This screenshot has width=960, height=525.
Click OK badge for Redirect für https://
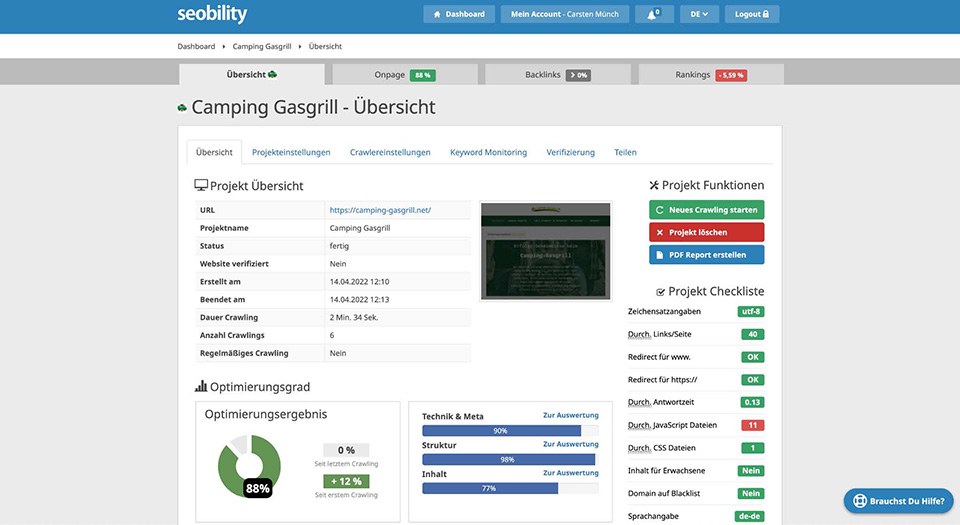(x=752, y=379)
